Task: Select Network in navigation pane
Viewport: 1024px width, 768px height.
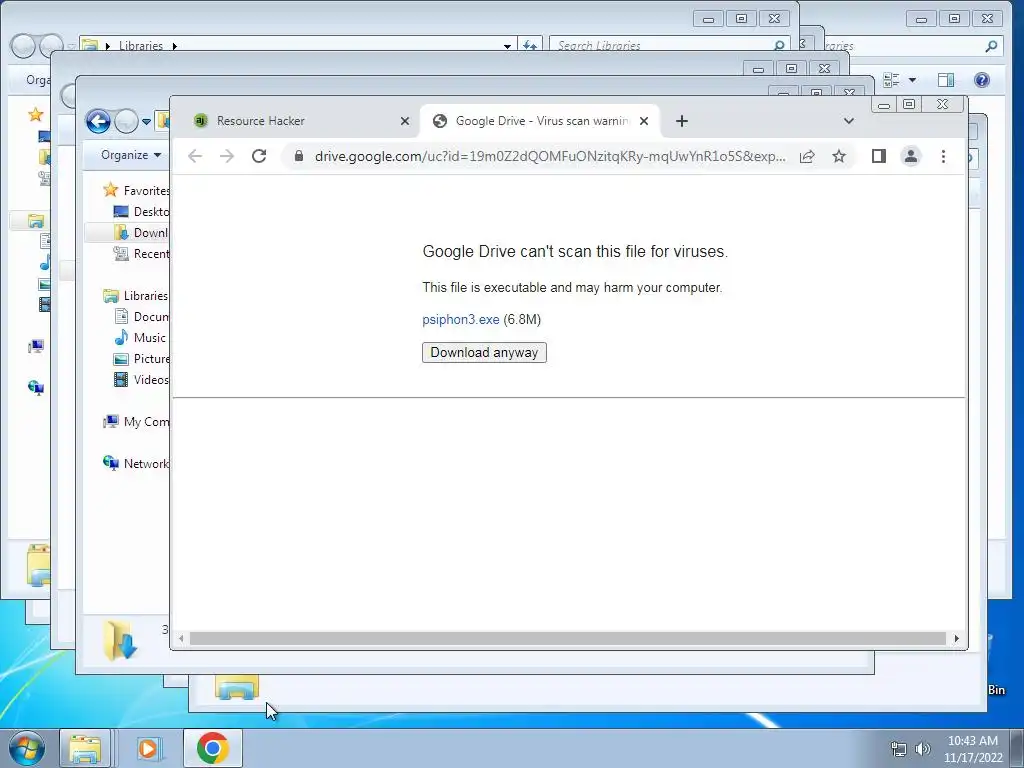Action: click(x=137, y=464)
